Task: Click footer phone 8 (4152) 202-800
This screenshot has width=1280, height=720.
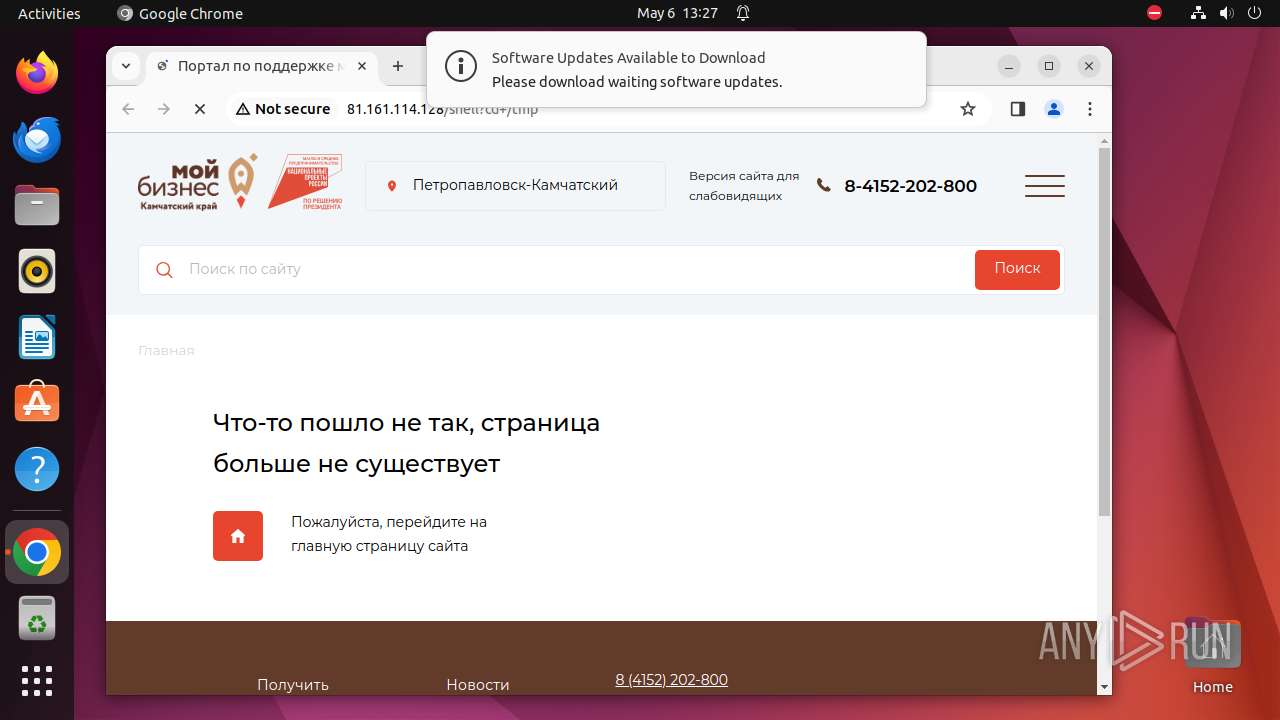Action: 671,680
